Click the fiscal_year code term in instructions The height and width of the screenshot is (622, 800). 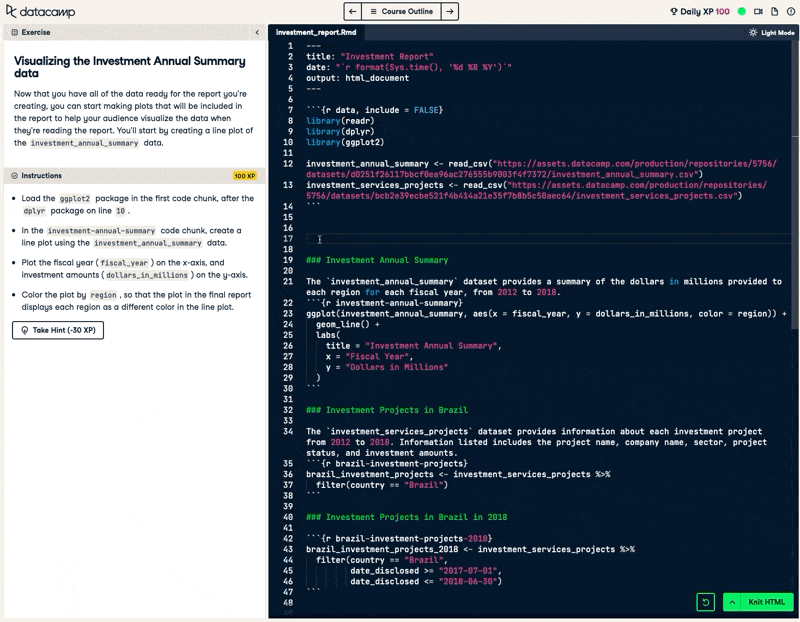124,263
